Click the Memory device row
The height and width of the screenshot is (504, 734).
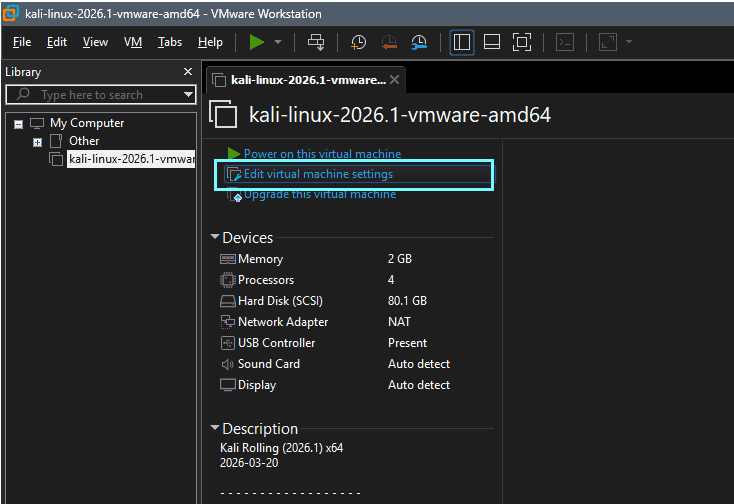(x=356, y=259)
